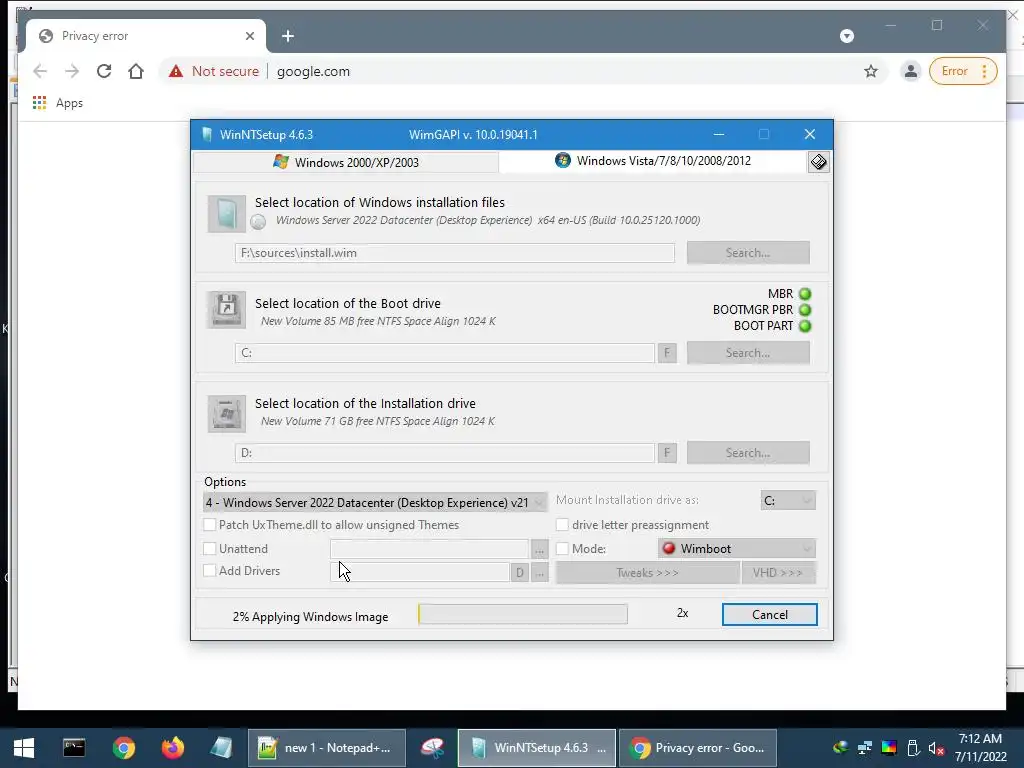Viewport: 1024px width, 768px height.
Task: Click the Installation drive icon
Action: pyautogui.click(x=227, y=413)
